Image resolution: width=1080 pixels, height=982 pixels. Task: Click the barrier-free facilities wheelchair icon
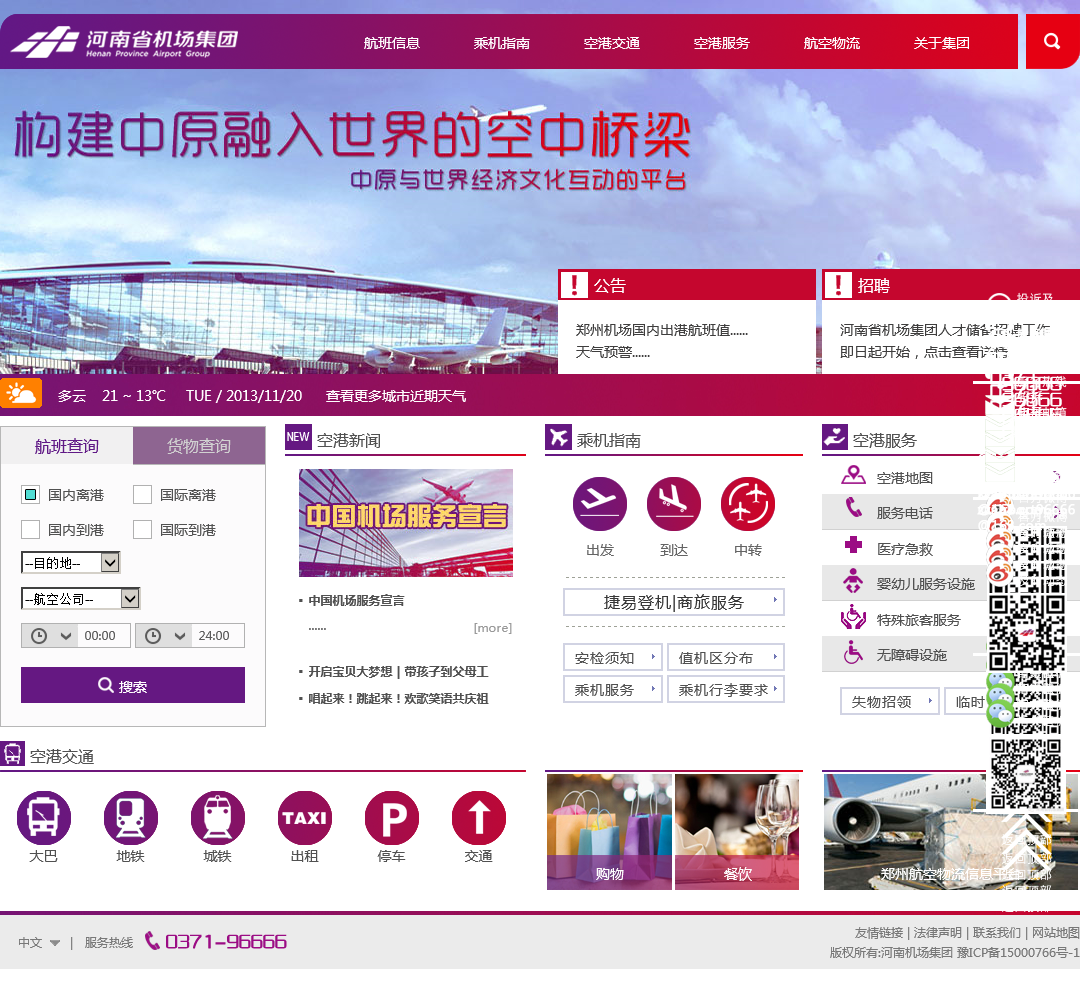[853, 652]
